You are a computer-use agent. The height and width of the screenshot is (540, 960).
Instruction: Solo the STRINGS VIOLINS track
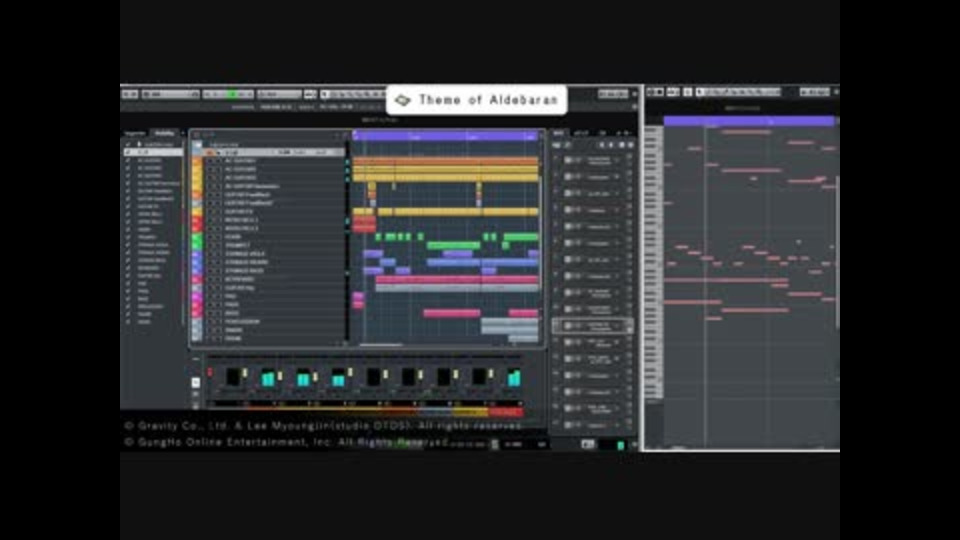(x=217, y=262)
